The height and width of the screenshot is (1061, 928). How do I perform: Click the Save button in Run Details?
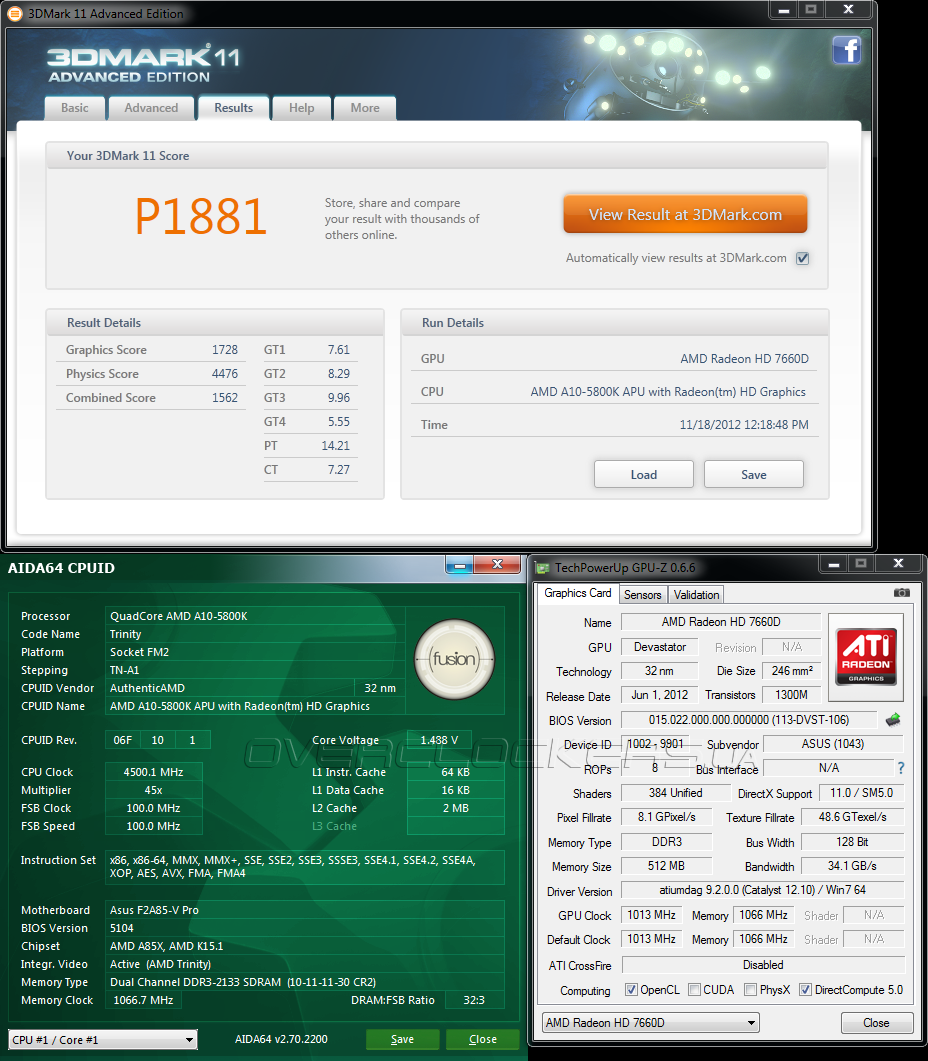coord(753,474)
